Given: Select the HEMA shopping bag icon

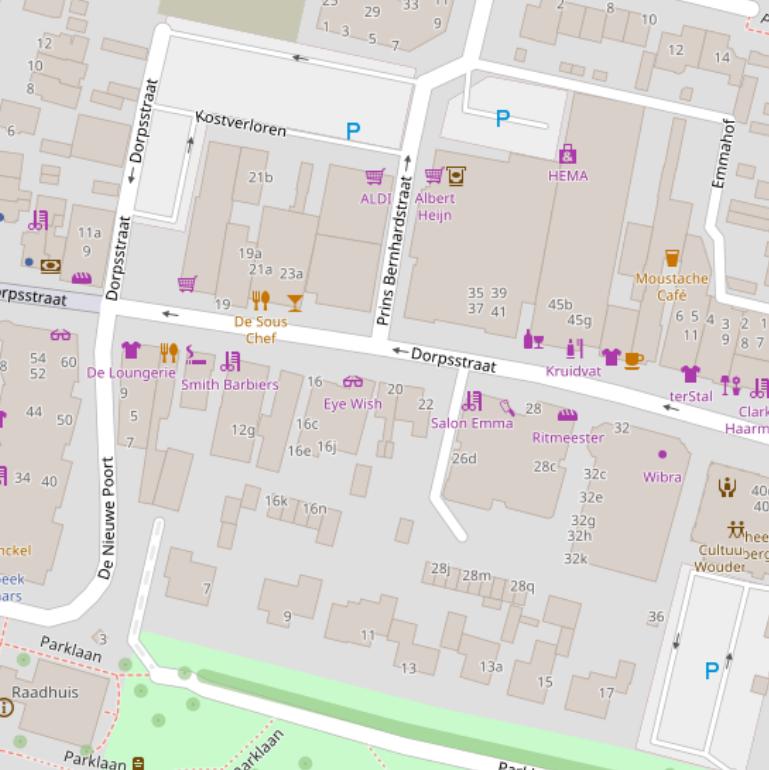Looking at the screenshot, I should click(x=568, y=154).
